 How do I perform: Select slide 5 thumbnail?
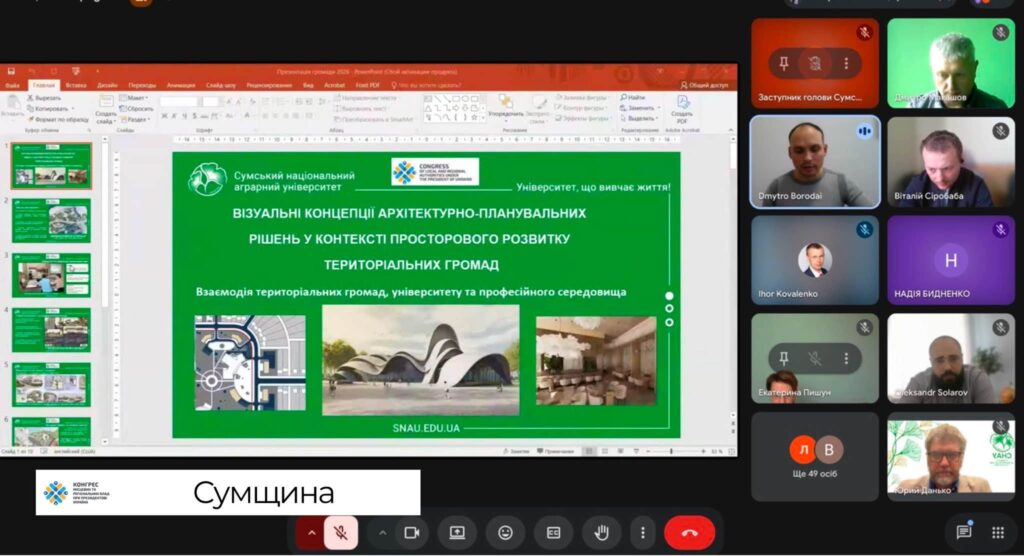51,385
